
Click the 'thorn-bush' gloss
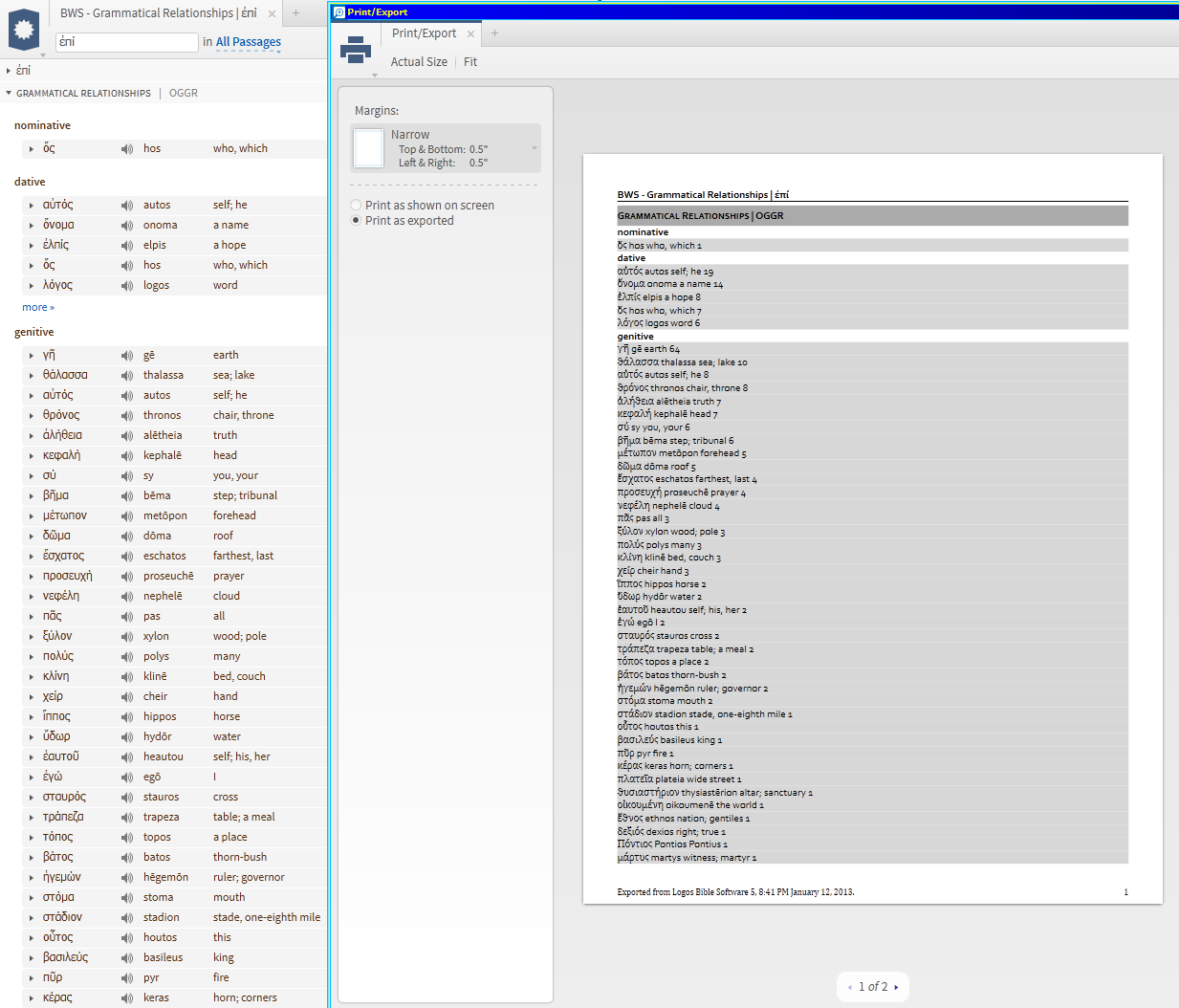pos(240,858)
